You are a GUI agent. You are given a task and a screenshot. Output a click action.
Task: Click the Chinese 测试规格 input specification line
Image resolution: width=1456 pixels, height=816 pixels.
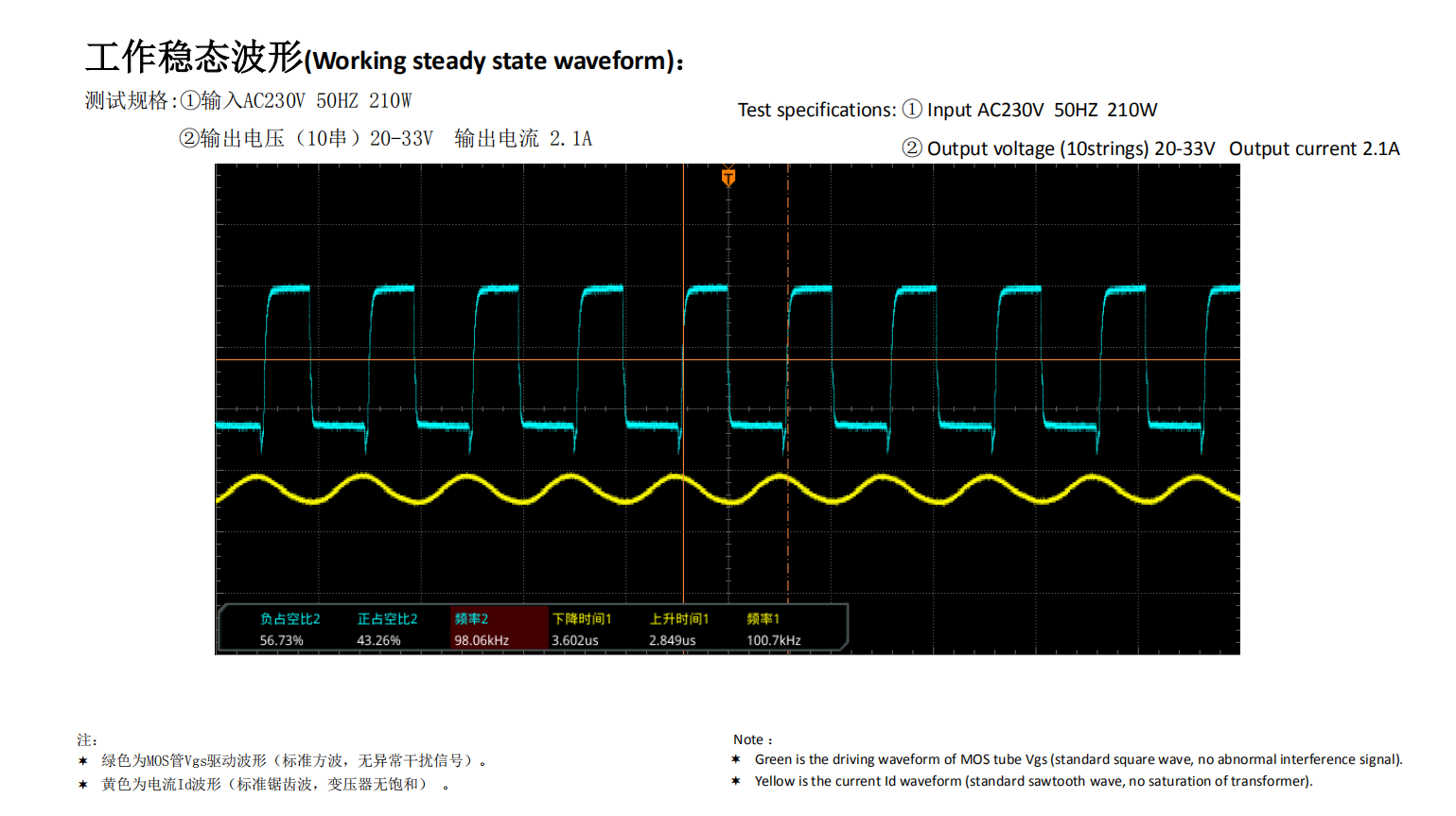tap(248, 100)
